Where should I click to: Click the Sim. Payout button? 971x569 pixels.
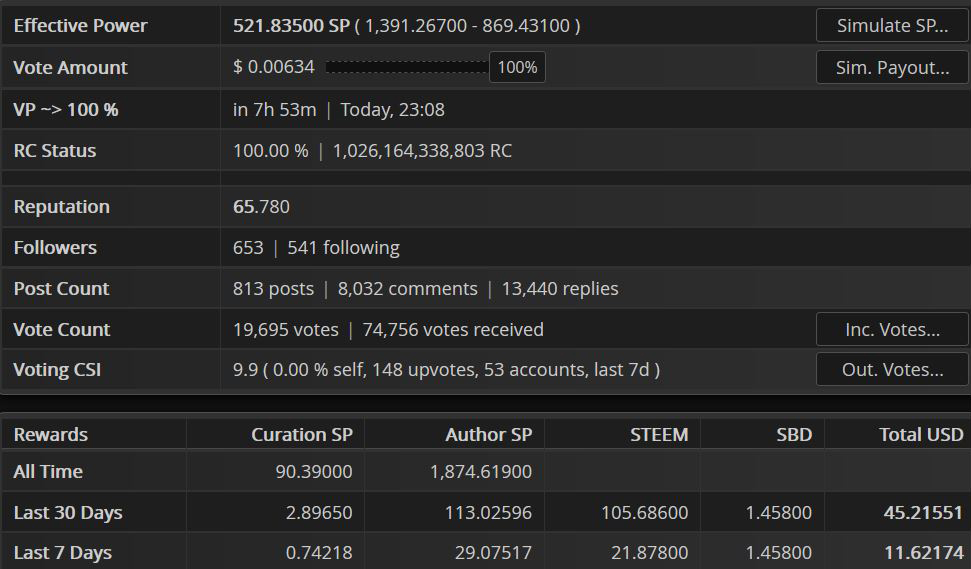(x=892, y=67)
